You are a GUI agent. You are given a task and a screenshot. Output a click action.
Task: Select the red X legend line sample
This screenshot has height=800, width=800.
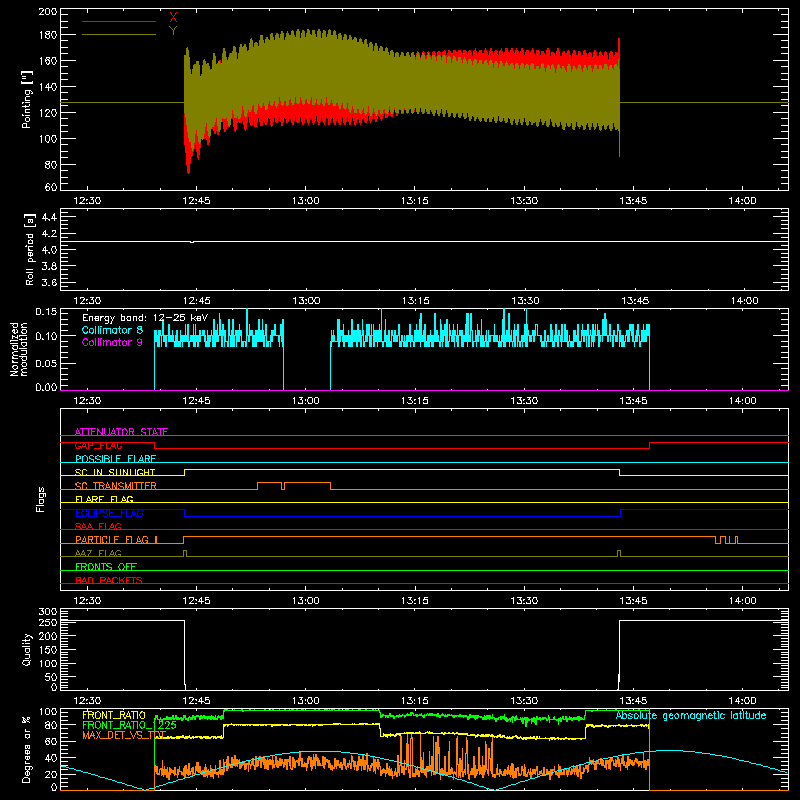coord(119,21)
